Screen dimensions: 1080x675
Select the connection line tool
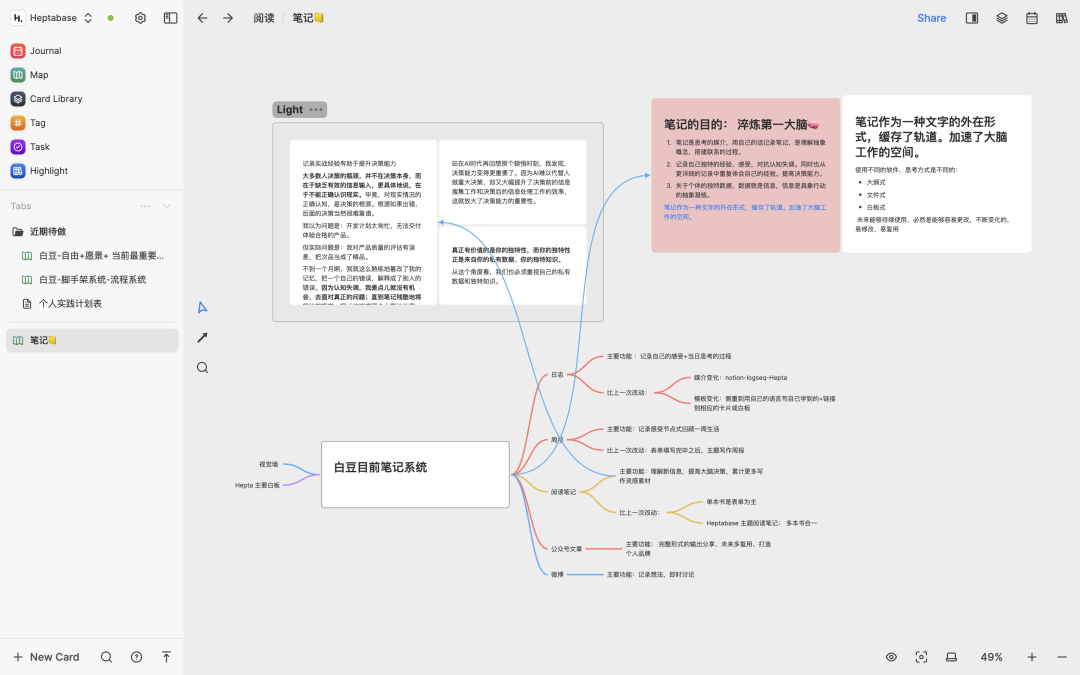point(202,338)
